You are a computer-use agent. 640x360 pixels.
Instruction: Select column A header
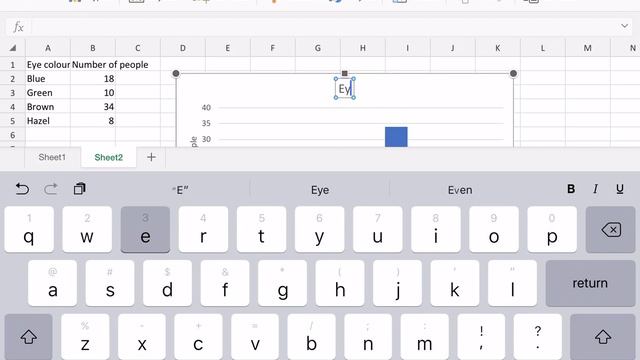coord(48,48)
